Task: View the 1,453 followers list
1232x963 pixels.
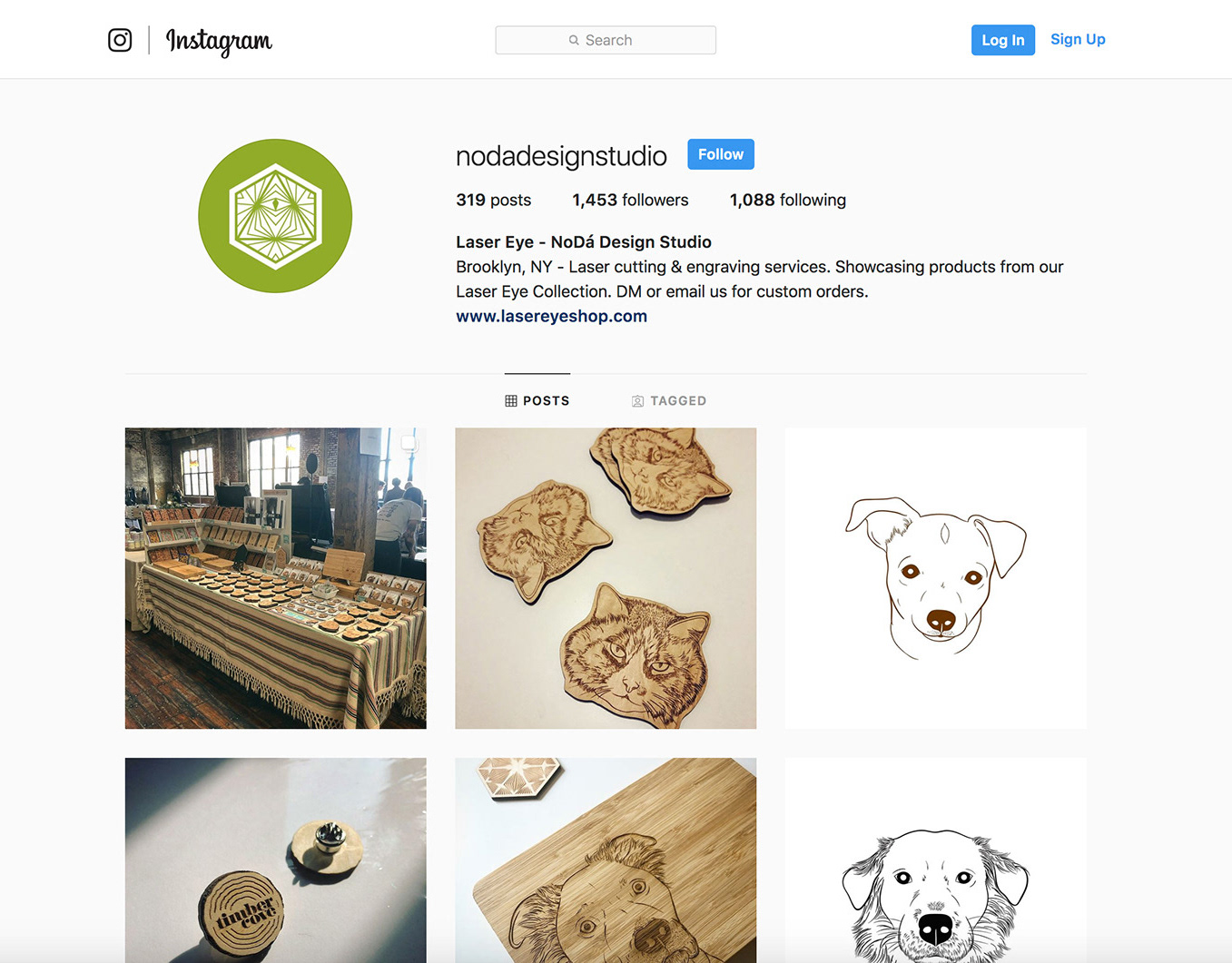Action: [630, 200]
